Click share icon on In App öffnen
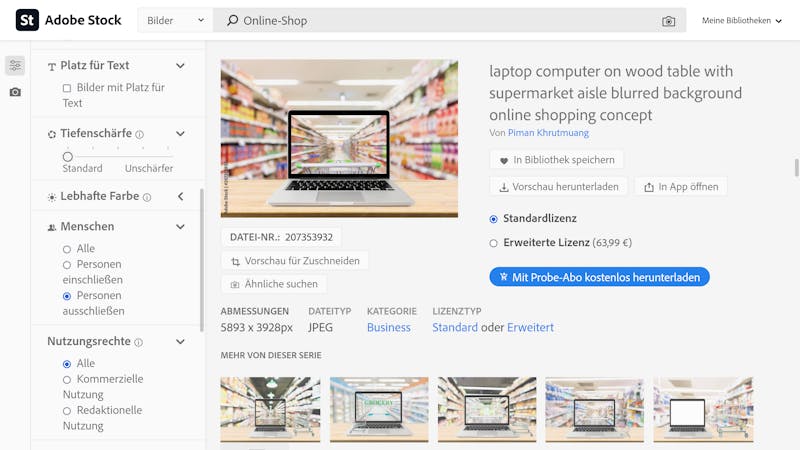This screenshot has height=450, width=800. coord(648,187)
